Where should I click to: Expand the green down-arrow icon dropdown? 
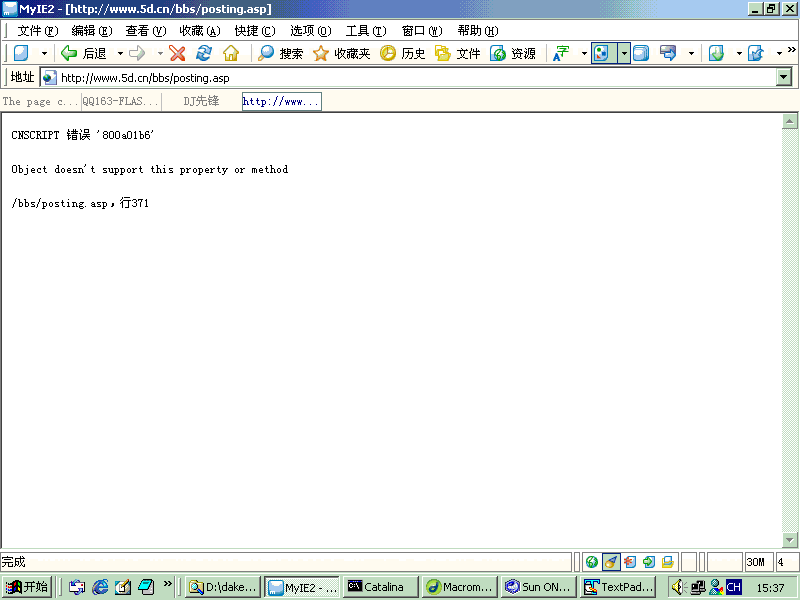(739, 53)
